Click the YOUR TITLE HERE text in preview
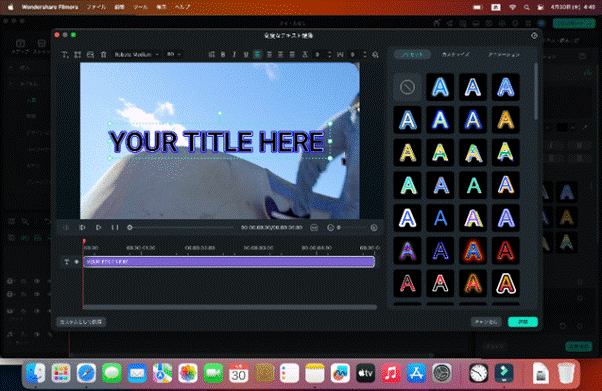This screenshot has width=602, height=391. (217, 141)
